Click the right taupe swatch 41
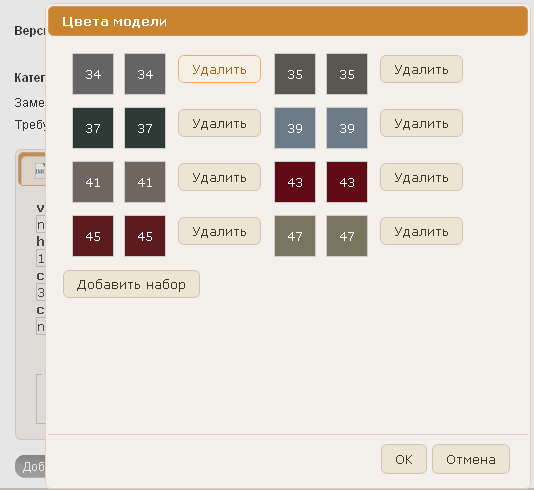 pyautogui.click(x=145, y=182)
